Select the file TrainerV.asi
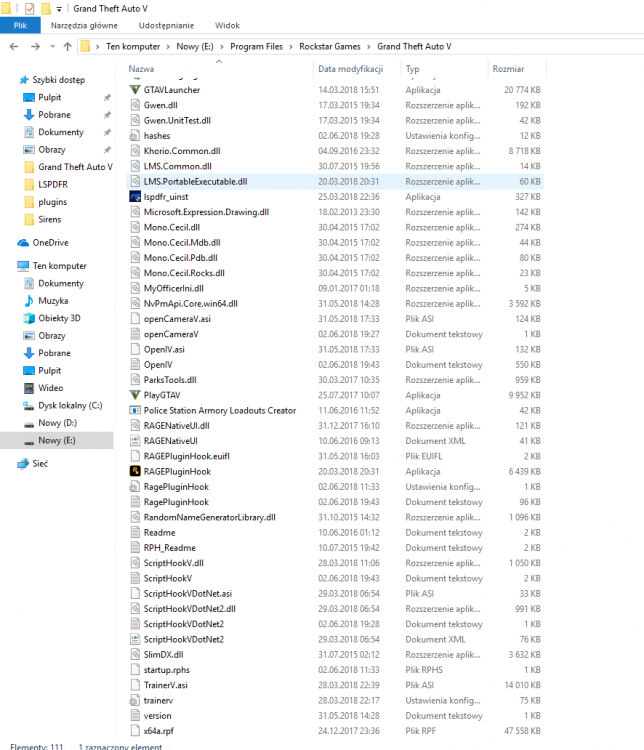Image resolution: width=644 pixels, height=750 pixels. pos(334,685)
